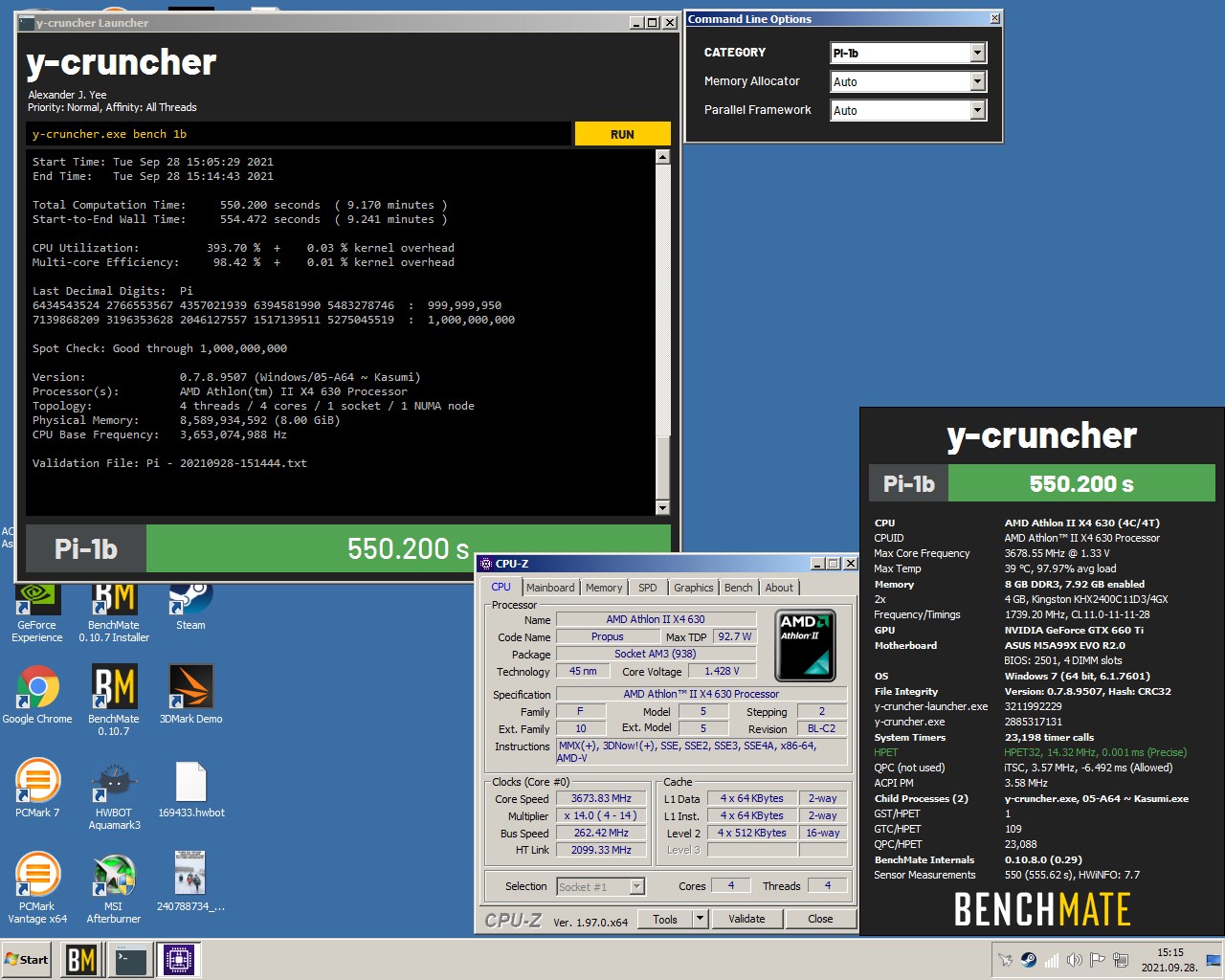1225x980 pixels.
Task: Switch to the Bench tab in CPU-Z
Action: [738, 588]
